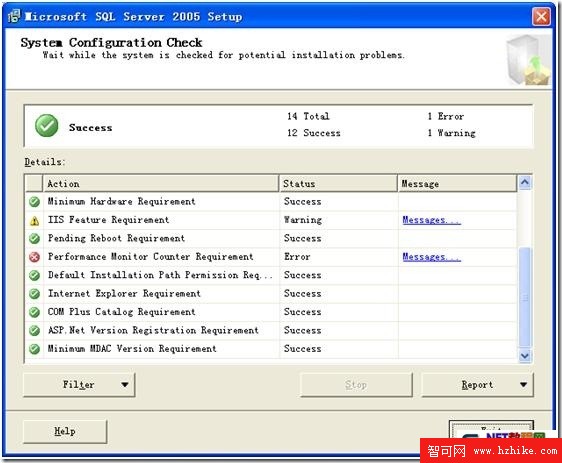
Task: Select the Pending Reboot Requirement row text
Action: [116, 238]
